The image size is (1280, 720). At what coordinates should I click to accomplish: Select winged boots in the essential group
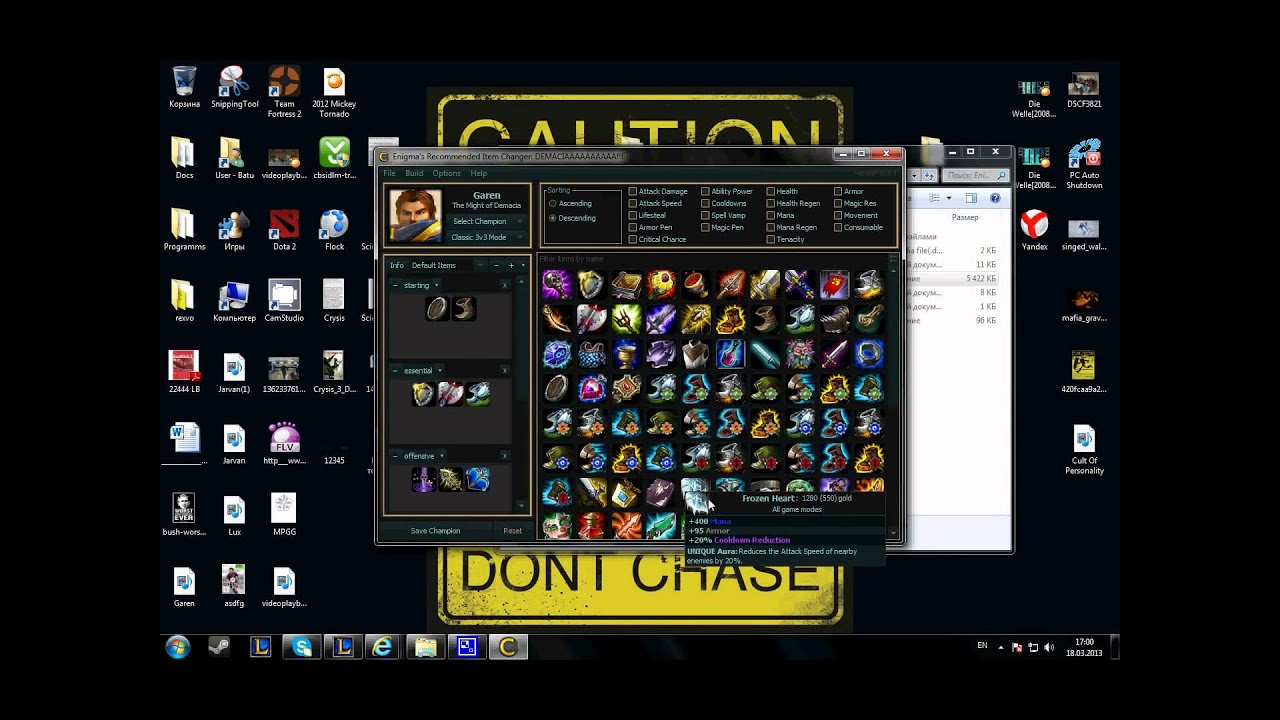coord(477,394)
